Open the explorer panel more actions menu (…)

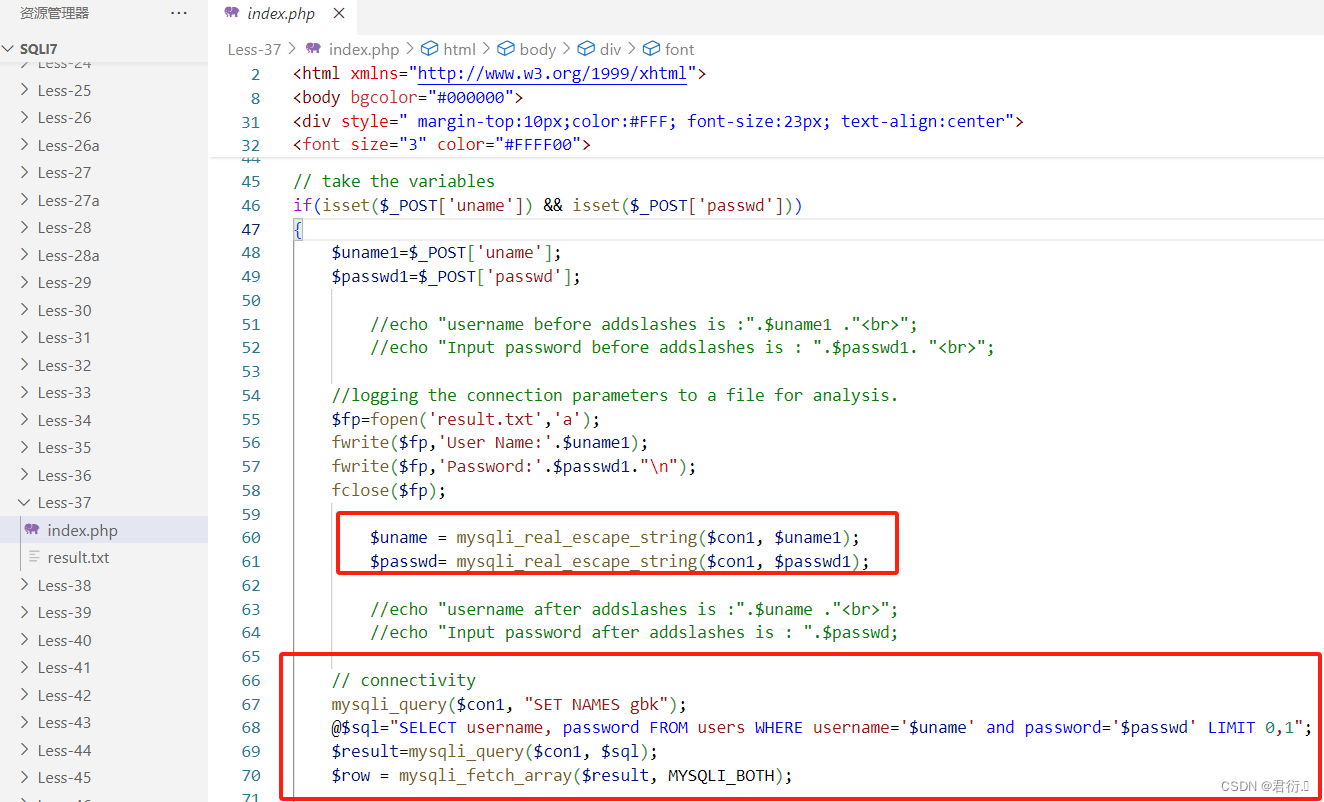pyautogui.click(x=179, y=13)
